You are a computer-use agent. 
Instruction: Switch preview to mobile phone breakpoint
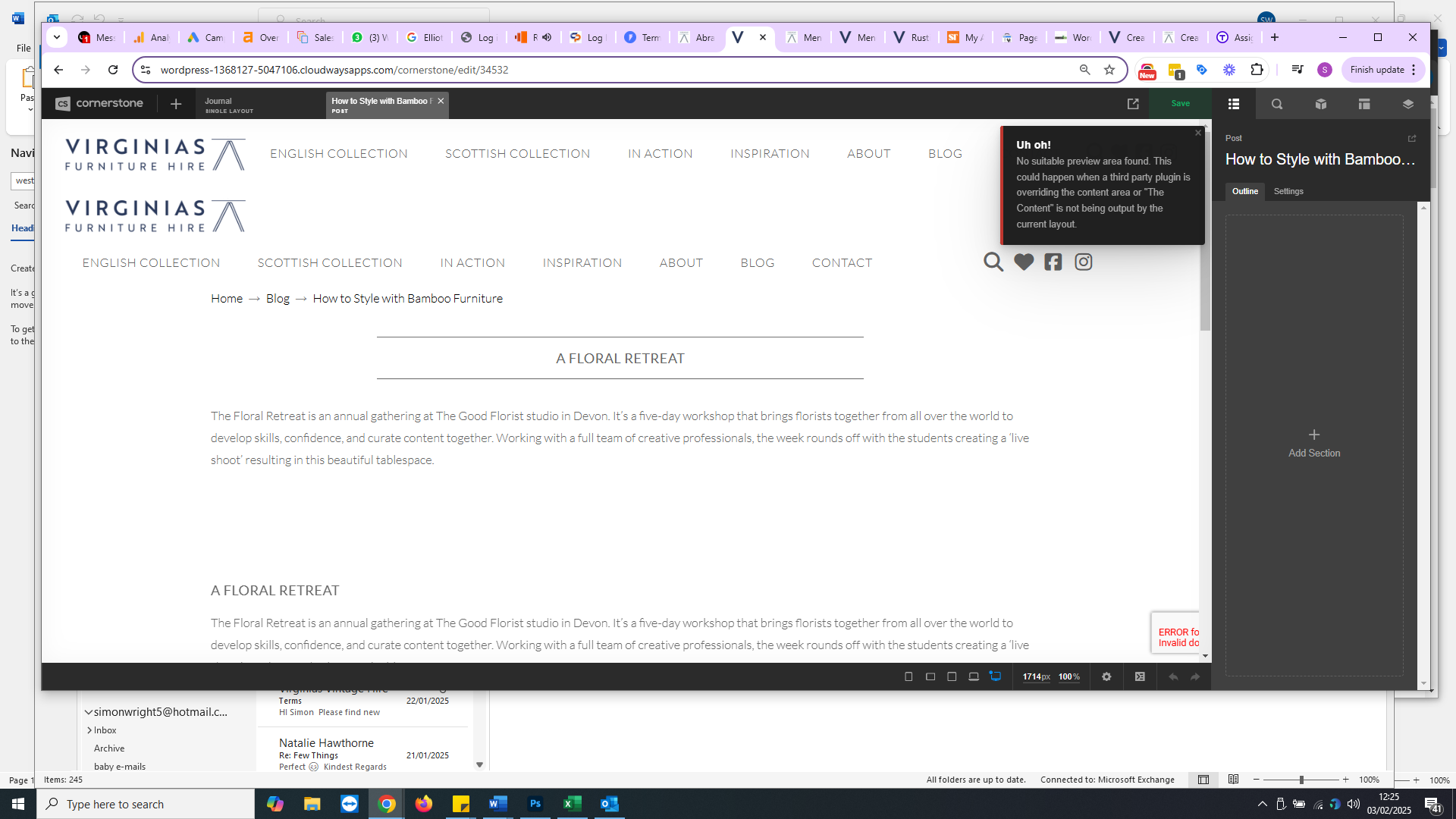click(x=908, y=676)
